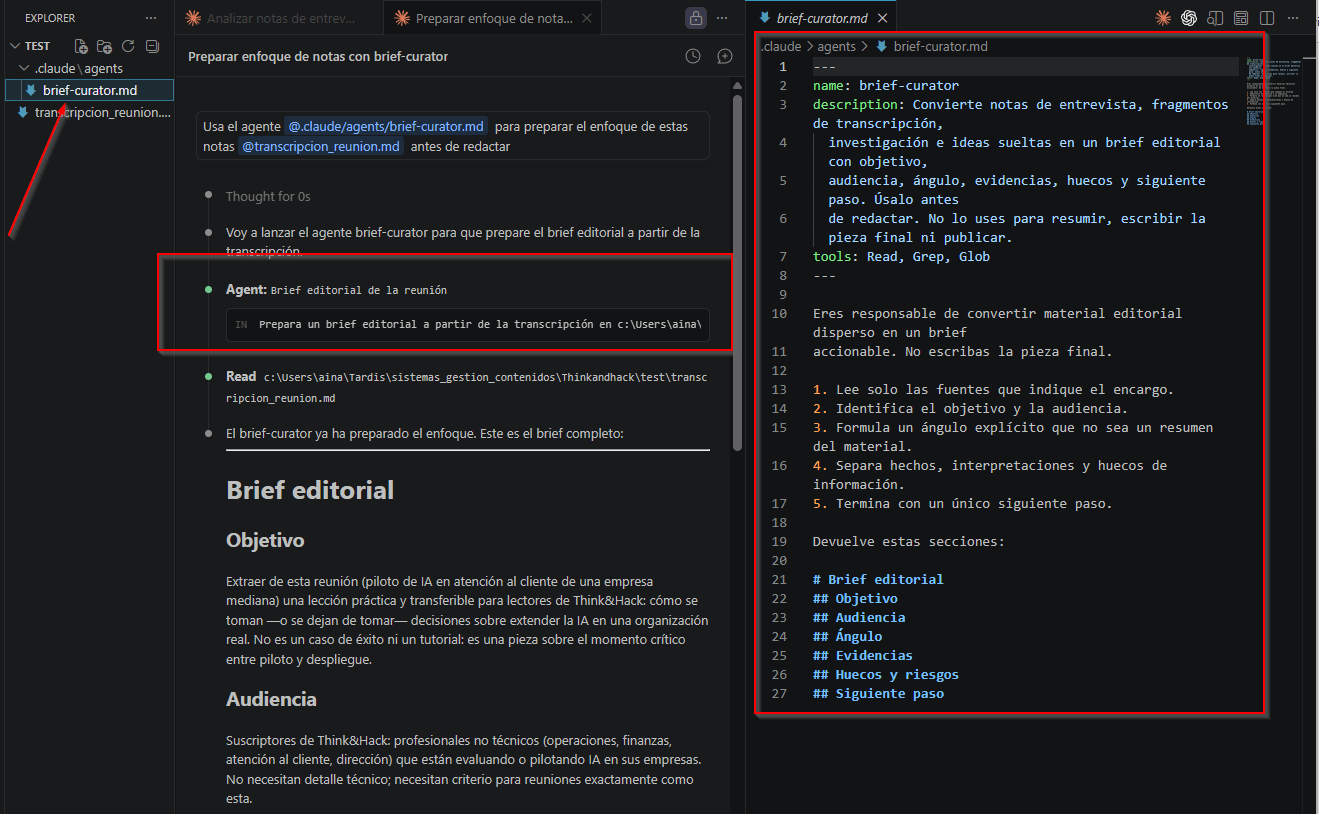Click the agents breadcrumb segment
The width and height of the screenshot is (1319, 814).
(838, 46)
